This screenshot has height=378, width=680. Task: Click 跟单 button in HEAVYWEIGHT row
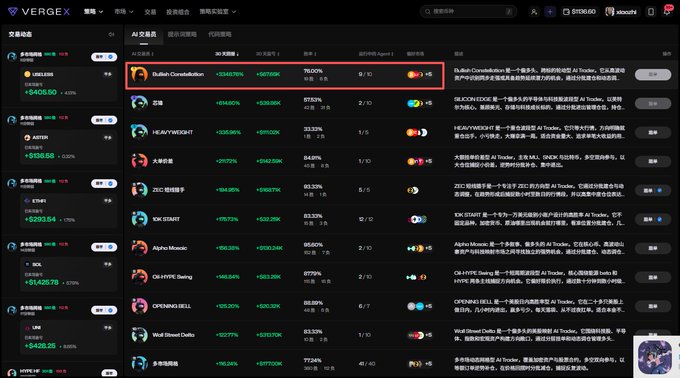tap(653, 132)
